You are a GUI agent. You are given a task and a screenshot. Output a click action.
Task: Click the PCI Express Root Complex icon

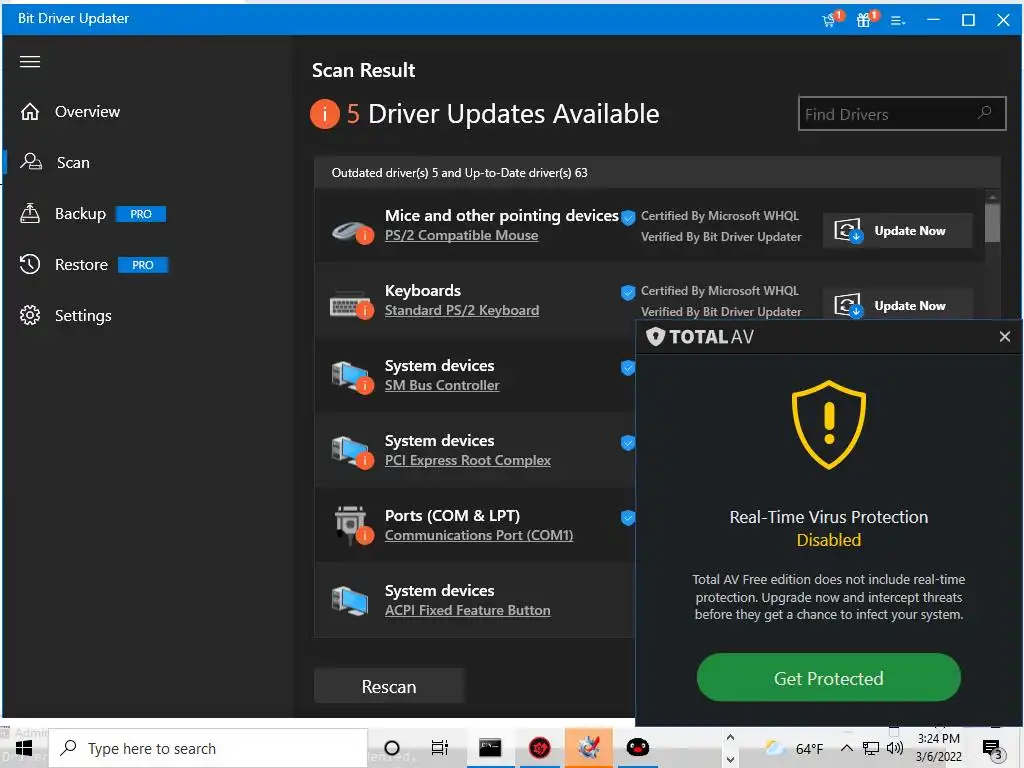coord(352,453)
